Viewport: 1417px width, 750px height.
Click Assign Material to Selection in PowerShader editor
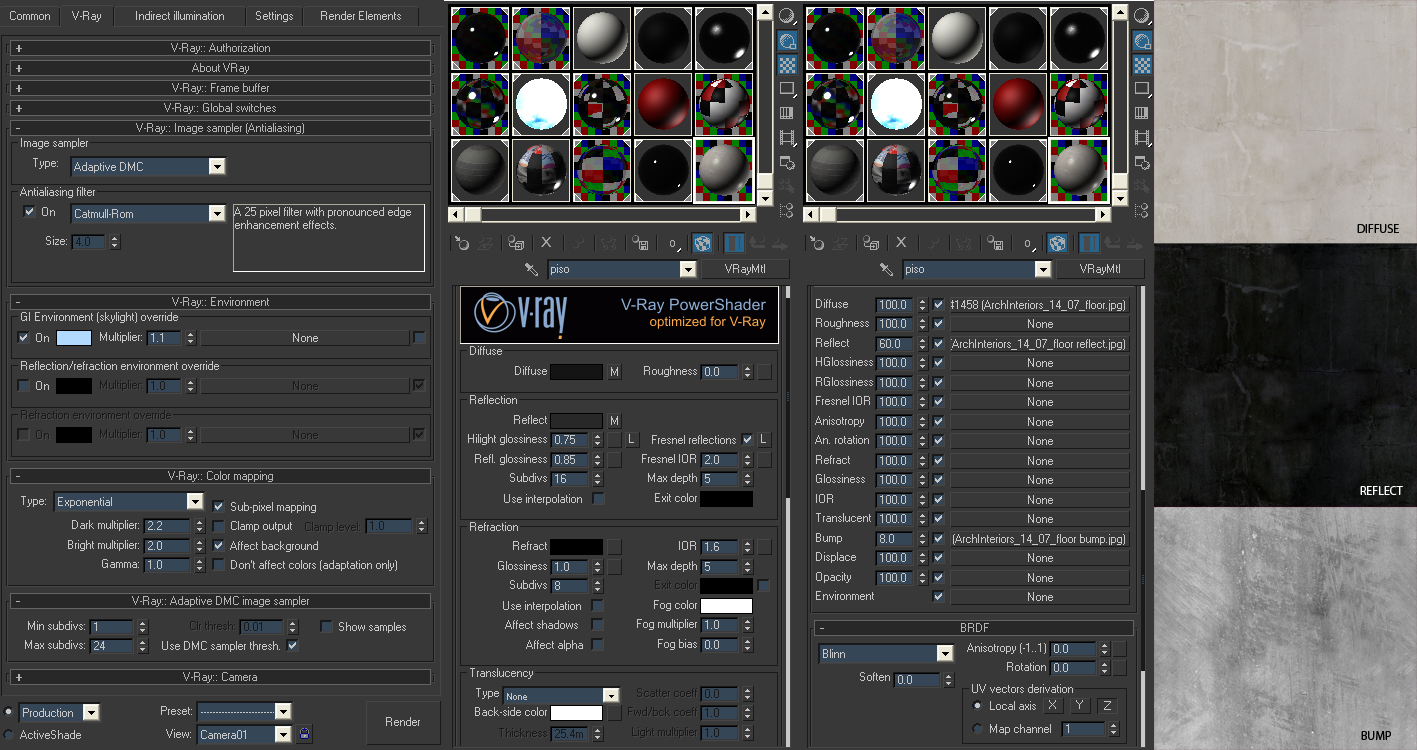(516, 242)
